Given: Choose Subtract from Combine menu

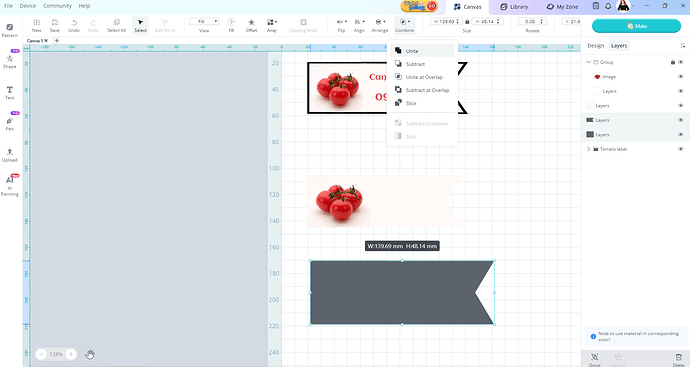Looking at the screenshot, I should click(x=422, y=64).
